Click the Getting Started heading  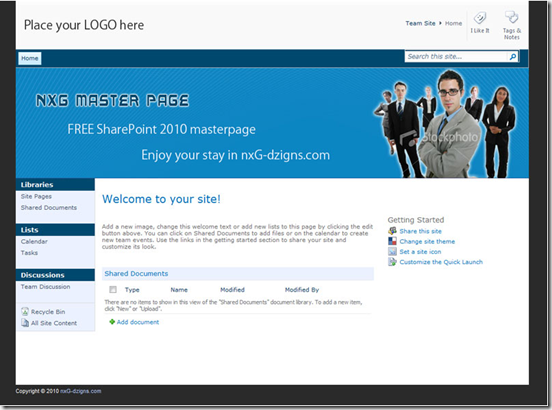pos(416,220)
